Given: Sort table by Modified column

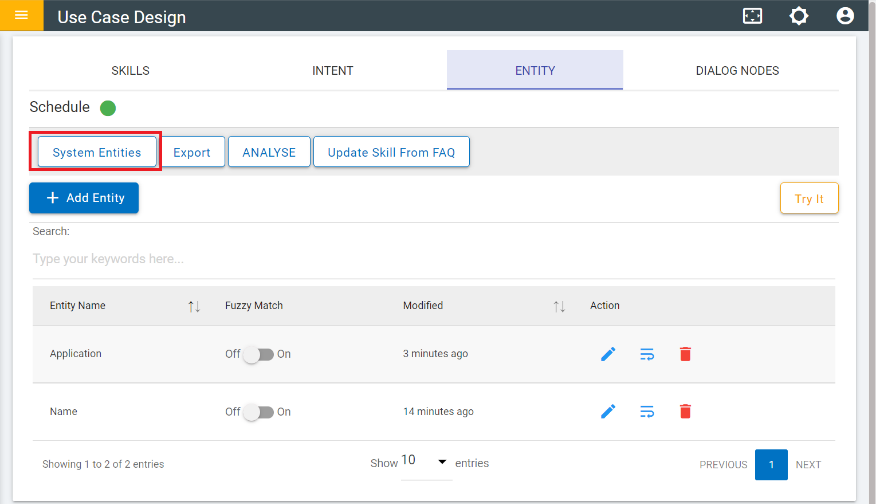Looking at the screenshot, I should (x=559, y=306).
